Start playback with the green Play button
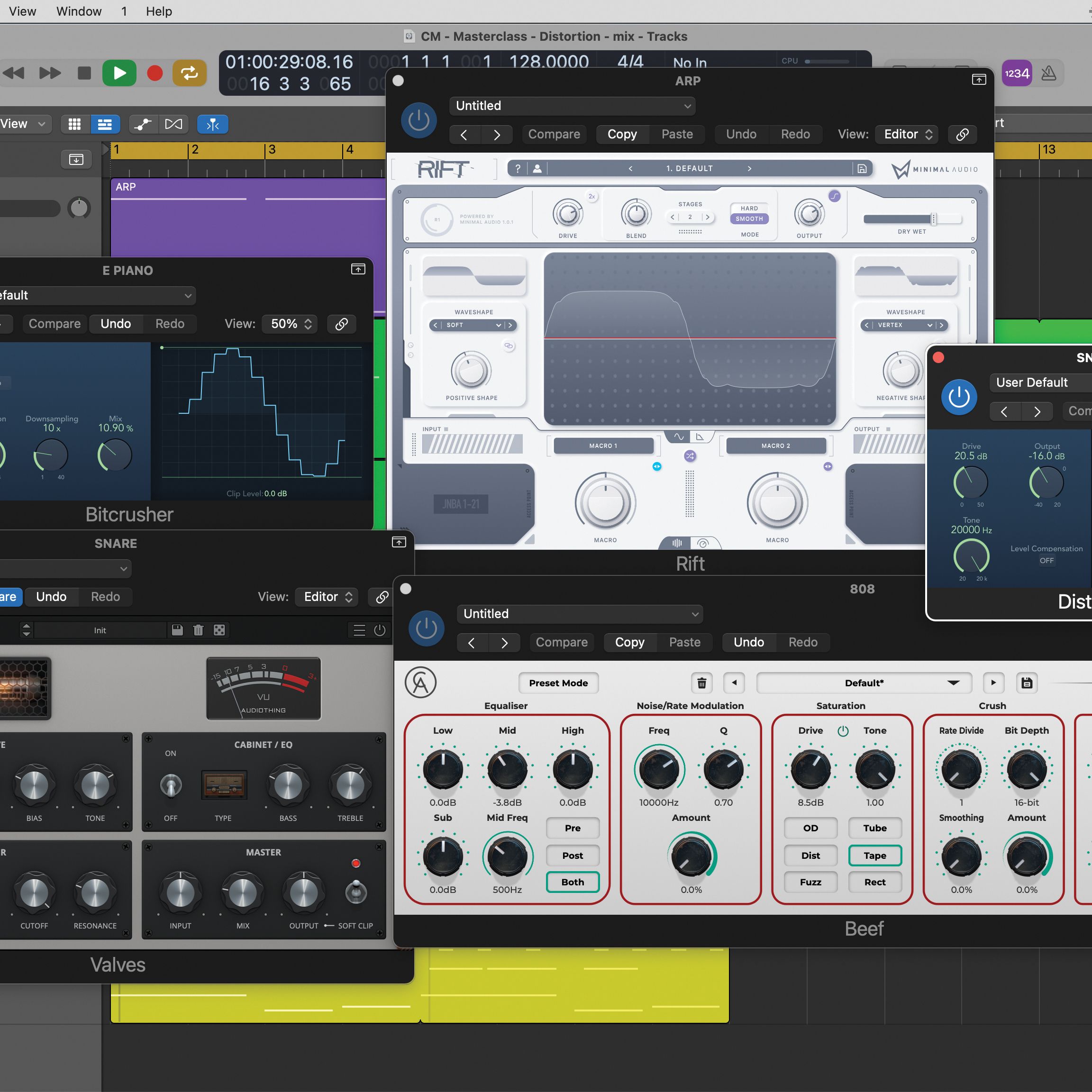Viewport: 1092px width, 1092px height. pyautogui.click(x=119, y=73)
